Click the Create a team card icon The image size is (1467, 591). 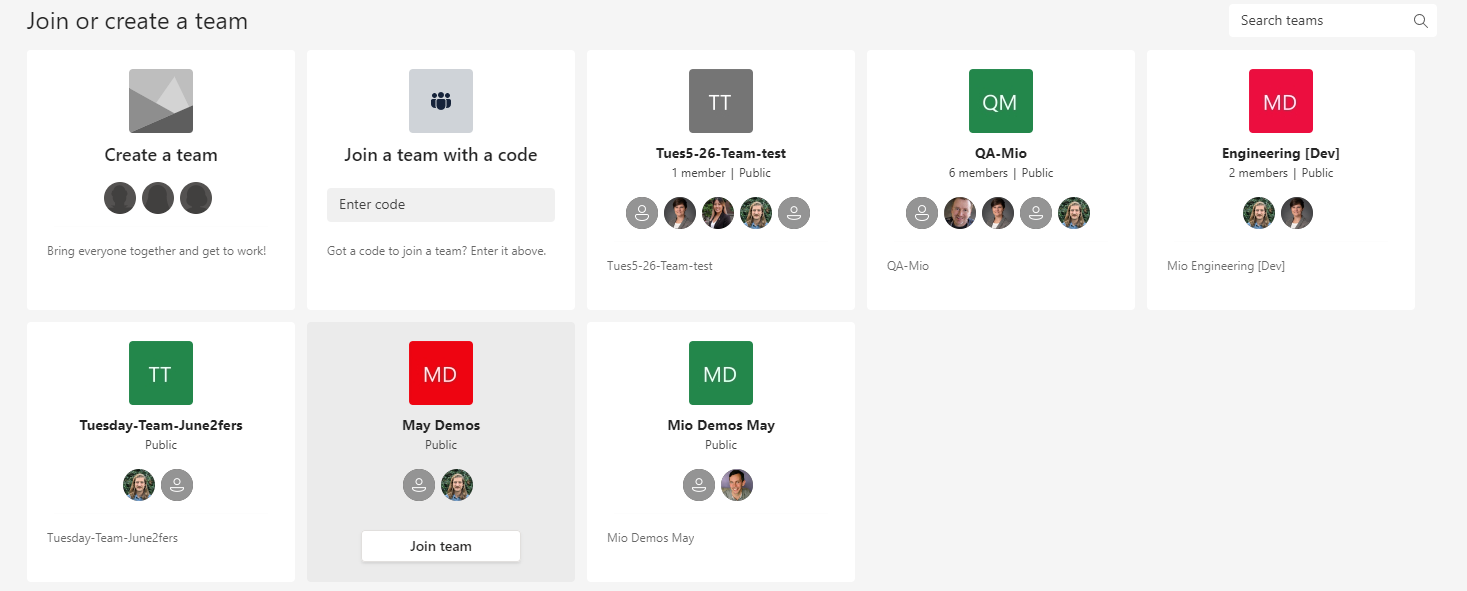pyautogui.click(x=160, y=100)
